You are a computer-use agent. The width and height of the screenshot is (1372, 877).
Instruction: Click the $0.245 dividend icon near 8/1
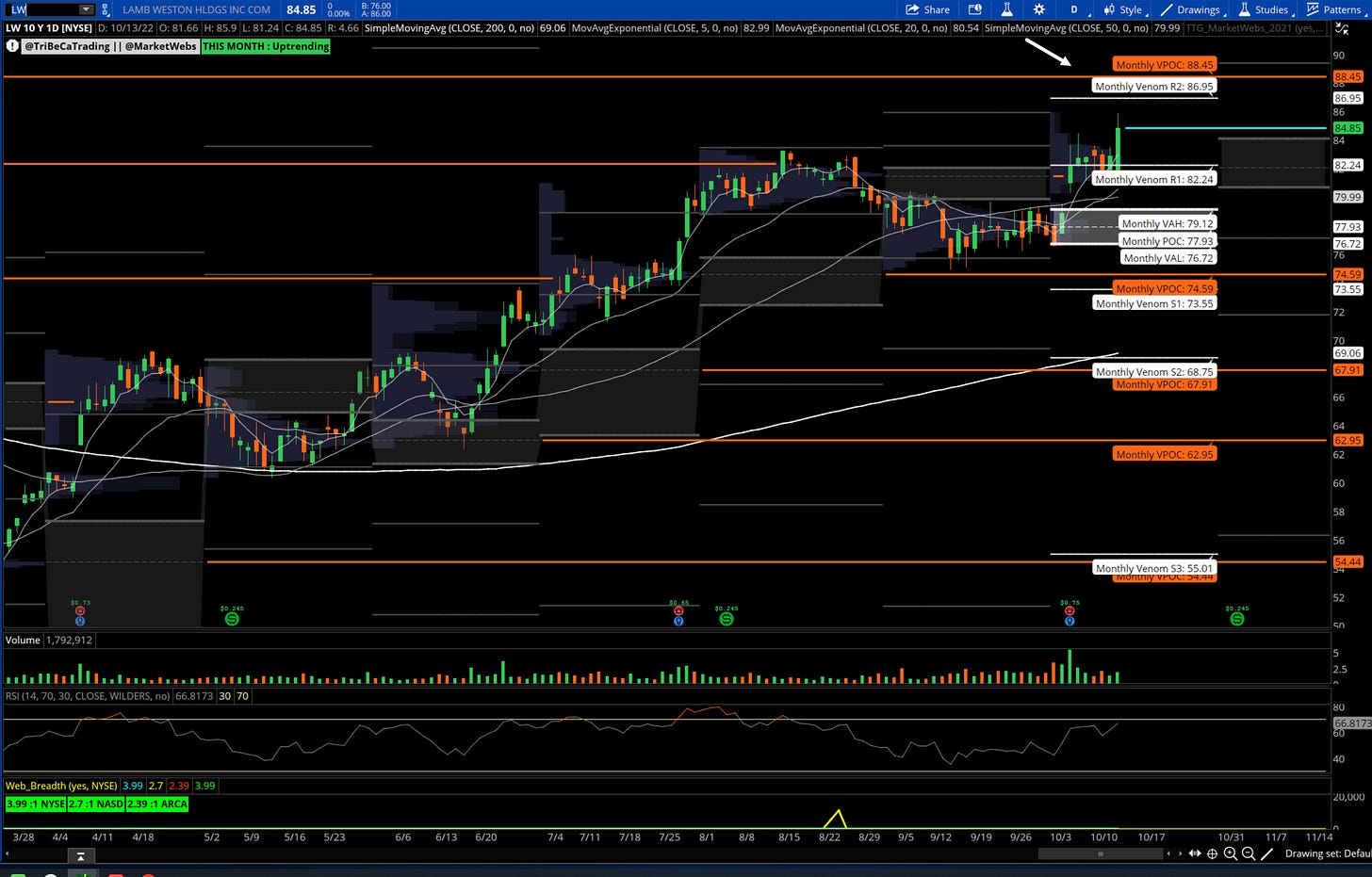pyautogui.click(x=727, y=618)
